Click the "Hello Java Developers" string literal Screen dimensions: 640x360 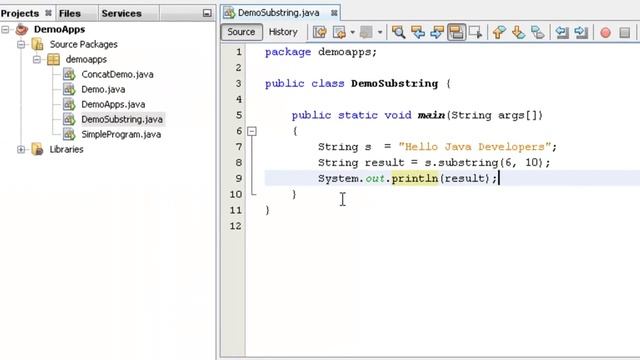474,147
